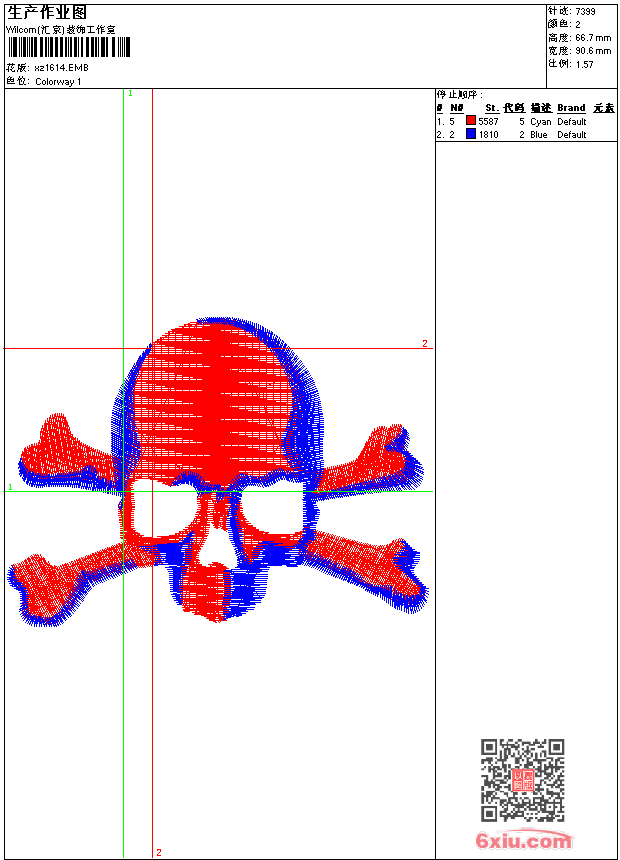Click the green marker 1 at left edge

(10, 487)
